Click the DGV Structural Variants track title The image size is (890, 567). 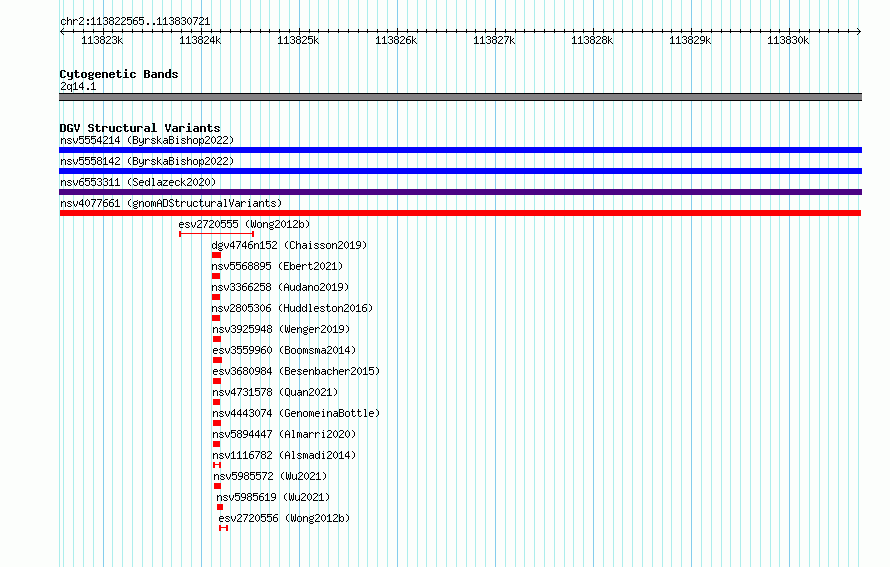(140, 128)
